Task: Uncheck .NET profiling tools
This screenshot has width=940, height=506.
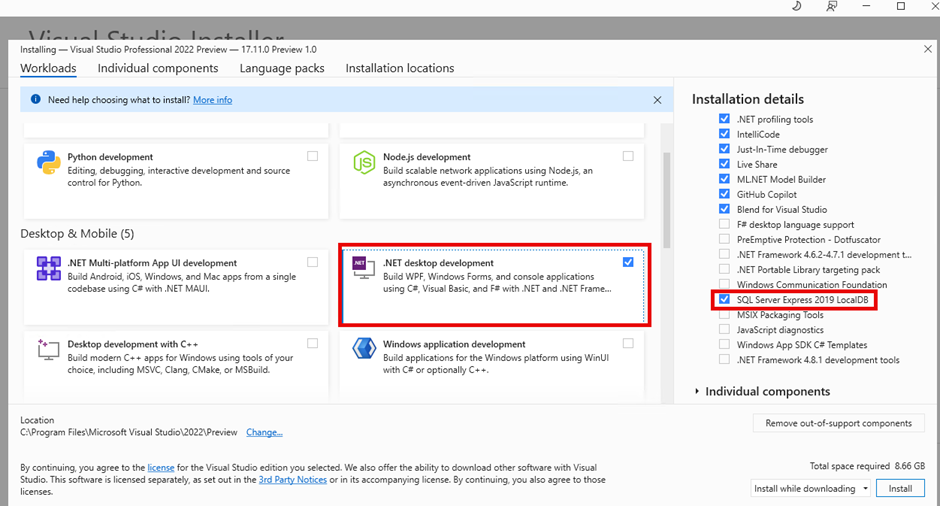Action: 724,119
